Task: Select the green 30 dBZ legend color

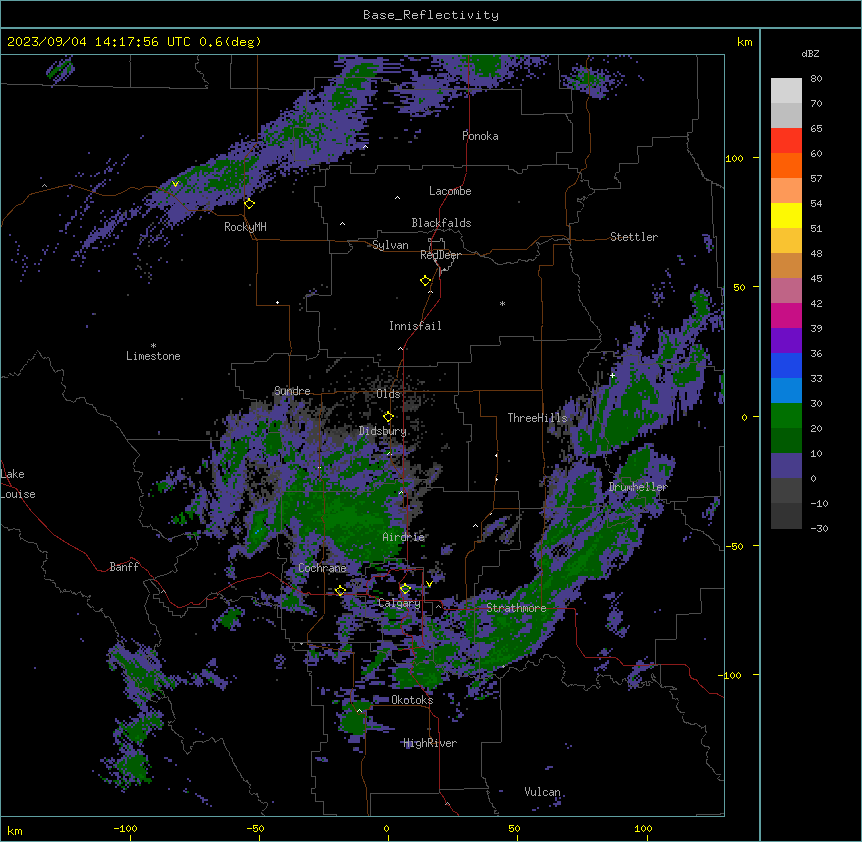Action: pos(786,416)
